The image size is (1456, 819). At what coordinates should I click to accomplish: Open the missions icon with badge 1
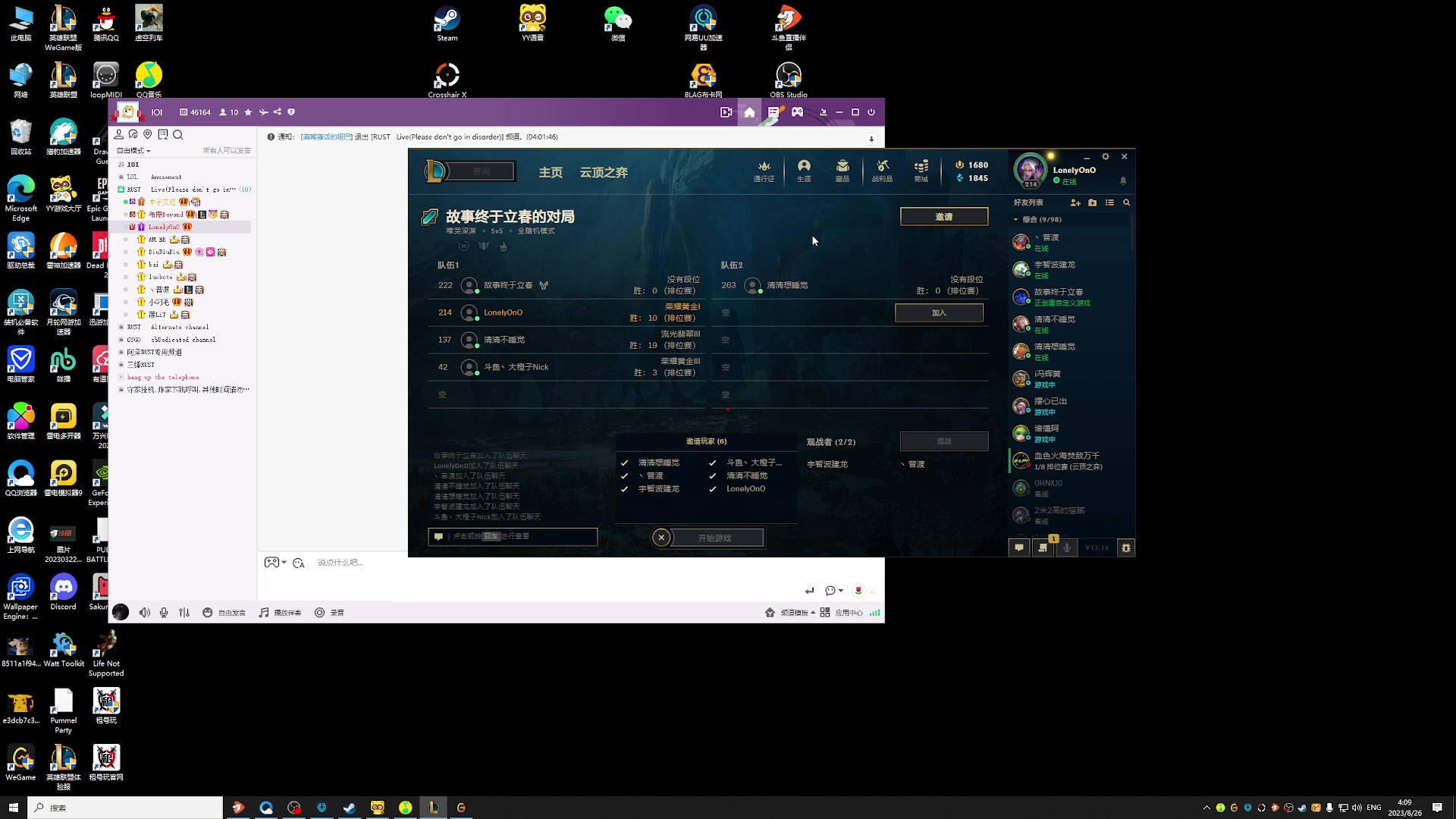(x=1043, y=548)
